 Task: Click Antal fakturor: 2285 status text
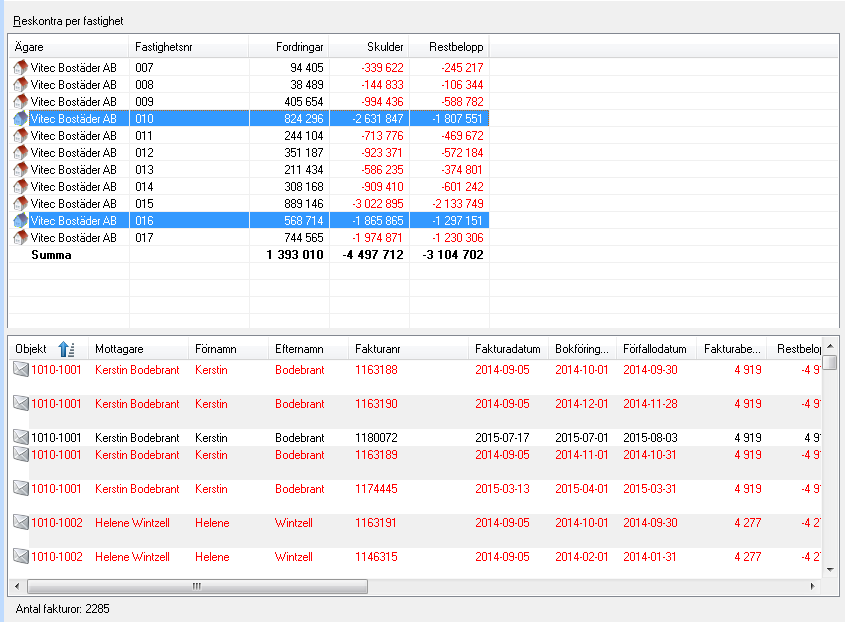[63, 609]
